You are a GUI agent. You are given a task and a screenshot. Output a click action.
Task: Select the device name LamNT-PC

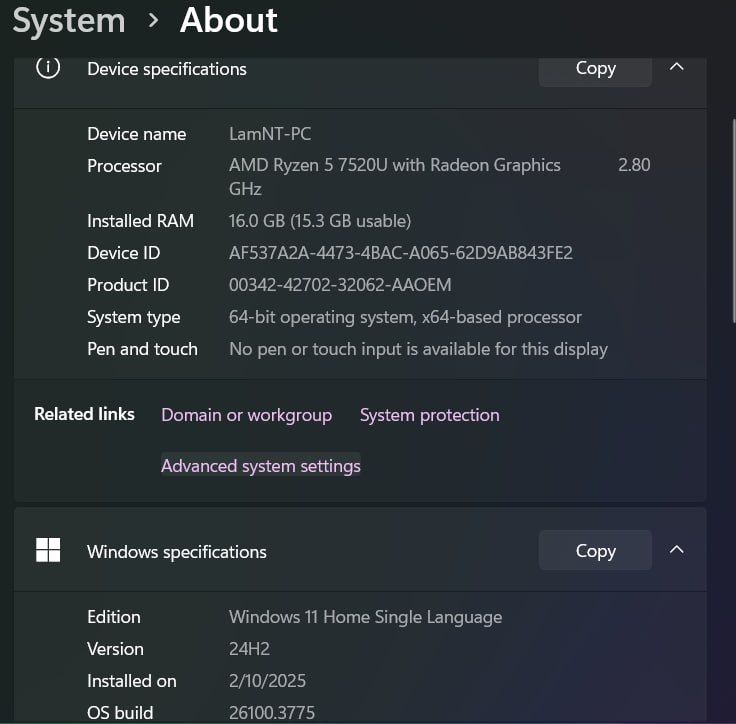(x=270, y=134)
